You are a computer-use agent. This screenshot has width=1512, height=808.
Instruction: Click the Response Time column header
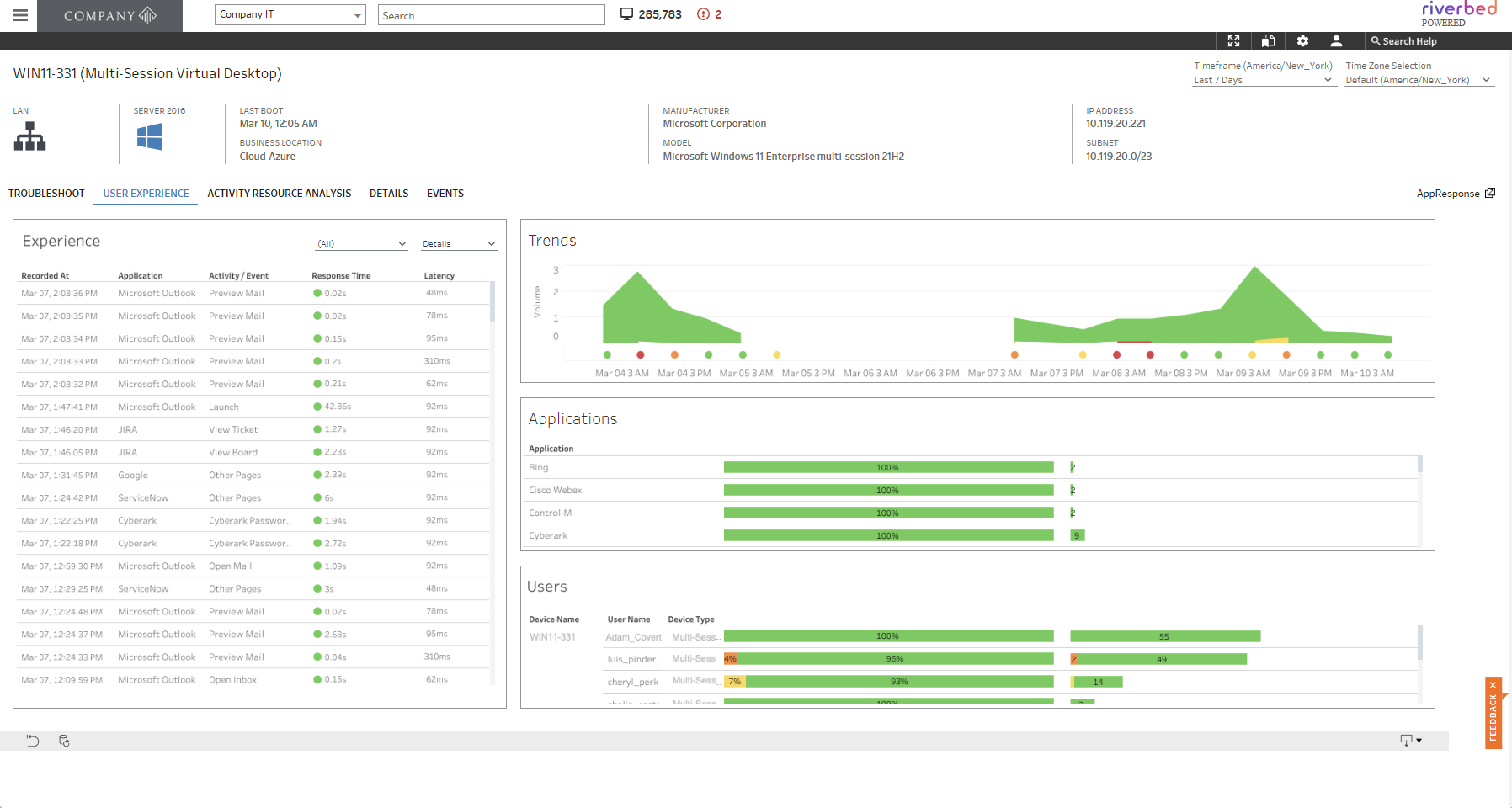coord(341,276)
